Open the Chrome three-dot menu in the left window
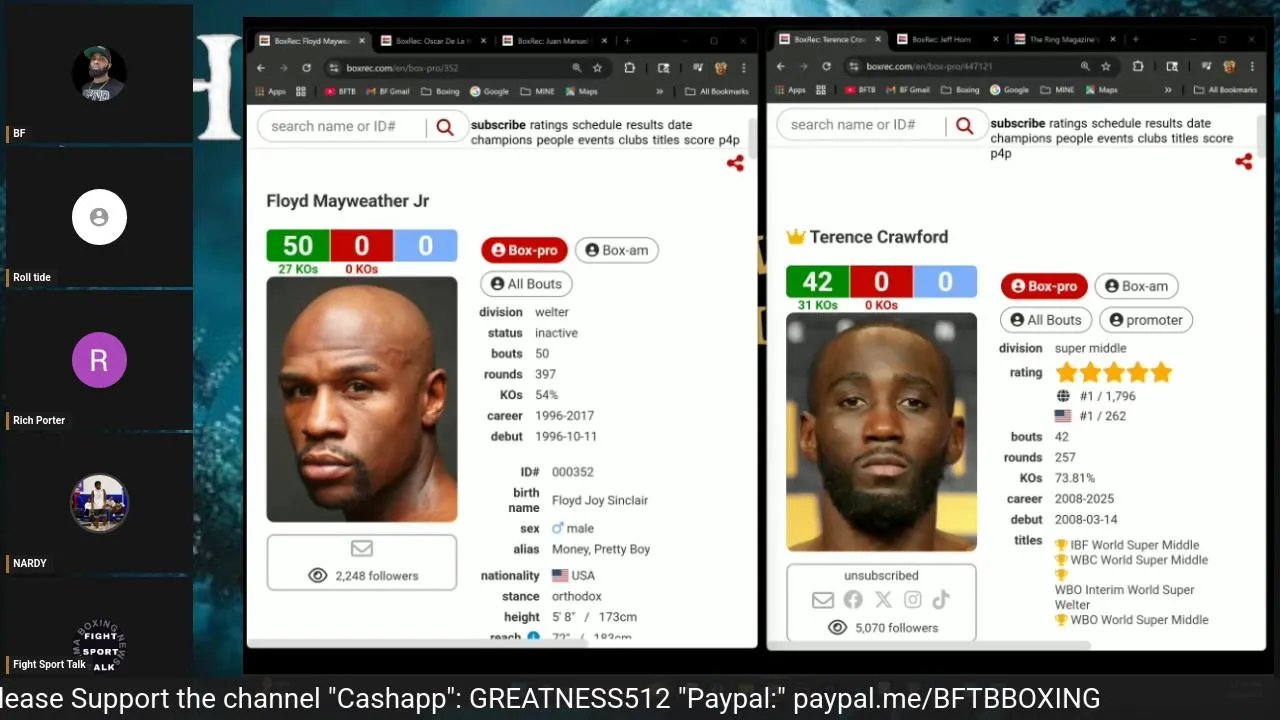 [743, 68]
